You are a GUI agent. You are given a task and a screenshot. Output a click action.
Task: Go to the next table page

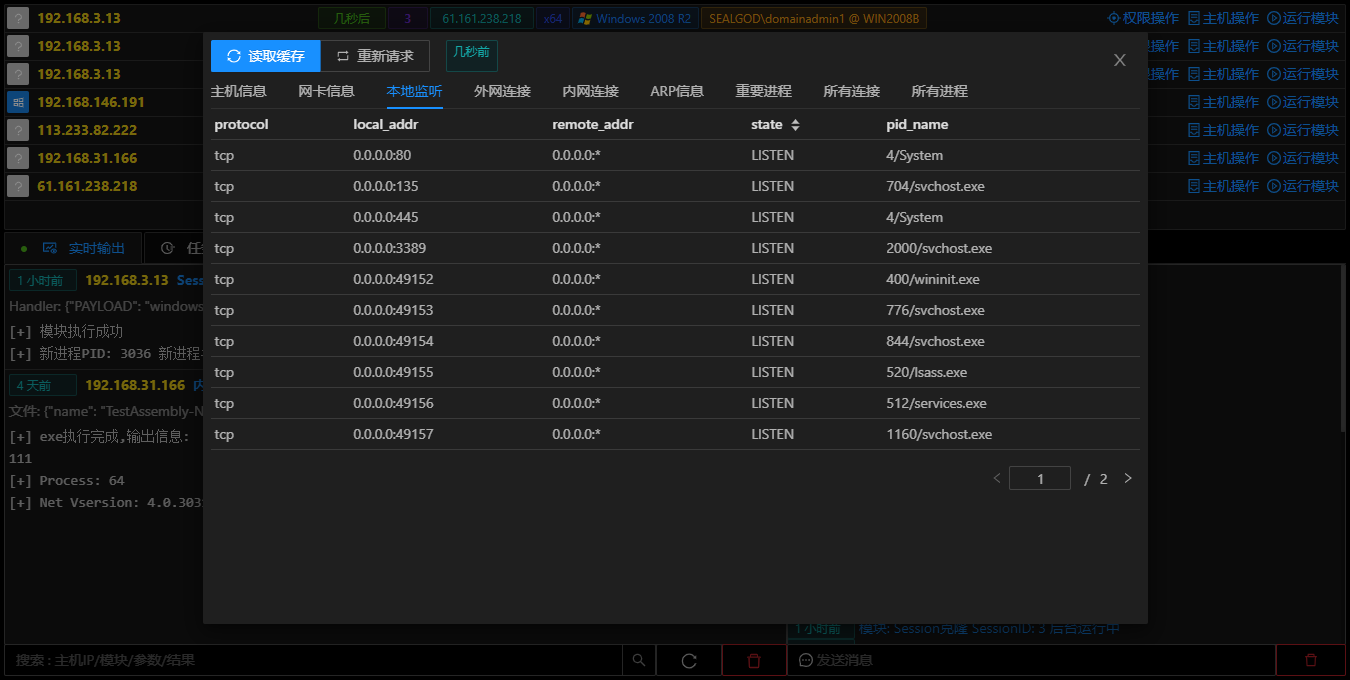coord(1128,478)
